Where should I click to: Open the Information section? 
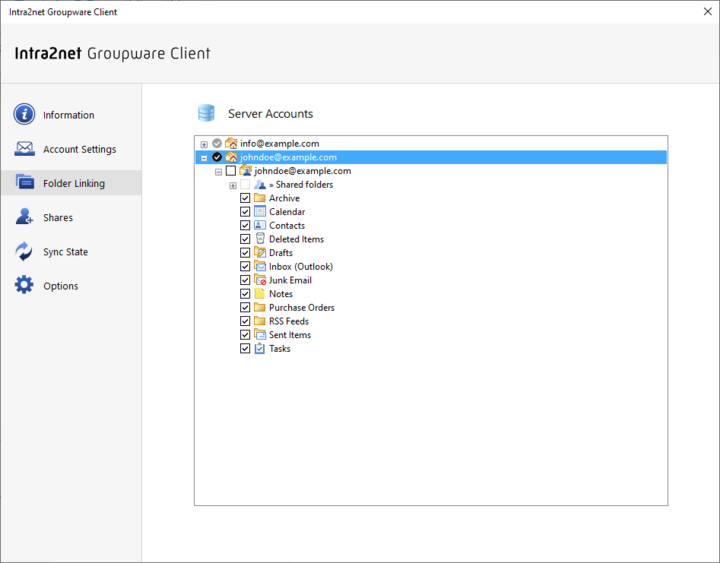click(x=71, y=115)
